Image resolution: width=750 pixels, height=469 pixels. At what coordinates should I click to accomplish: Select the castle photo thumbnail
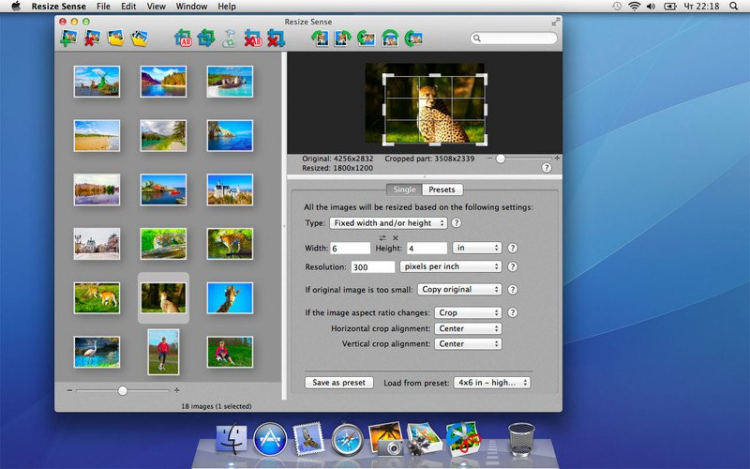tap(230, 189)
